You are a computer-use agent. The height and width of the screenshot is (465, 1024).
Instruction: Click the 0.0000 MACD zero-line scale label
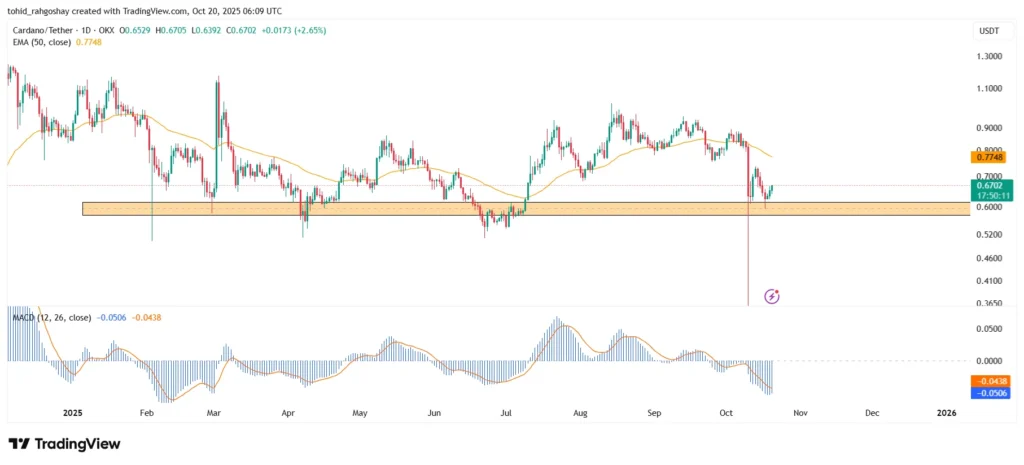click(x=988, y=360)
